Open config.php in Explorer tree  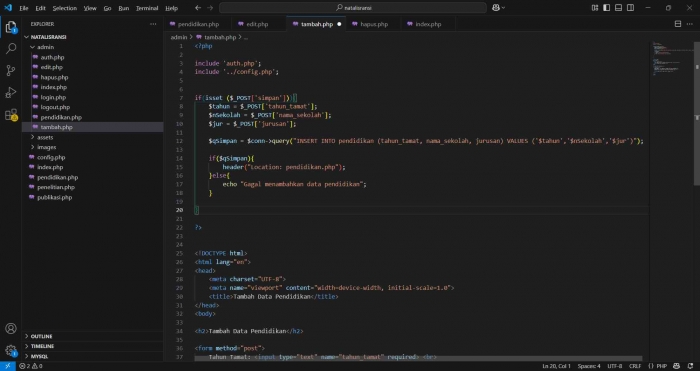51,157
